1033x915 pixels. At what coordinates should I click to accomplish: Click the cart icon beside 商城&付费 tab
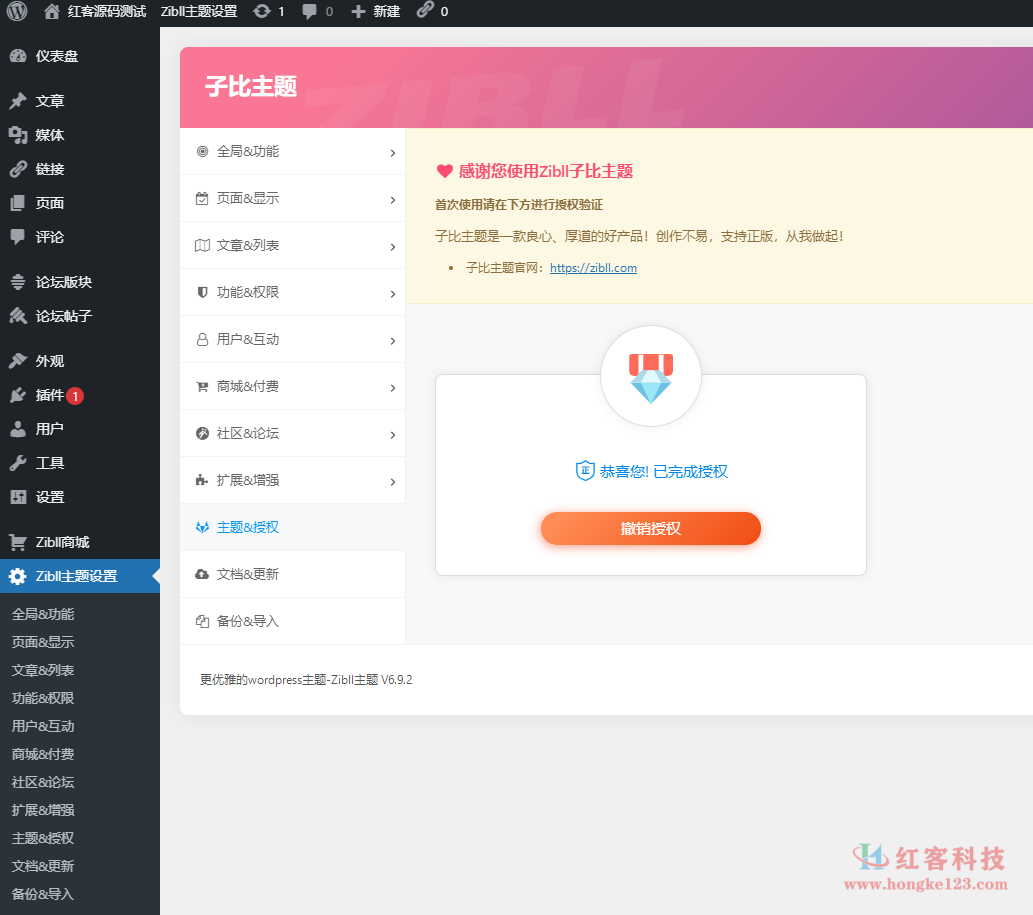[202, 387]
